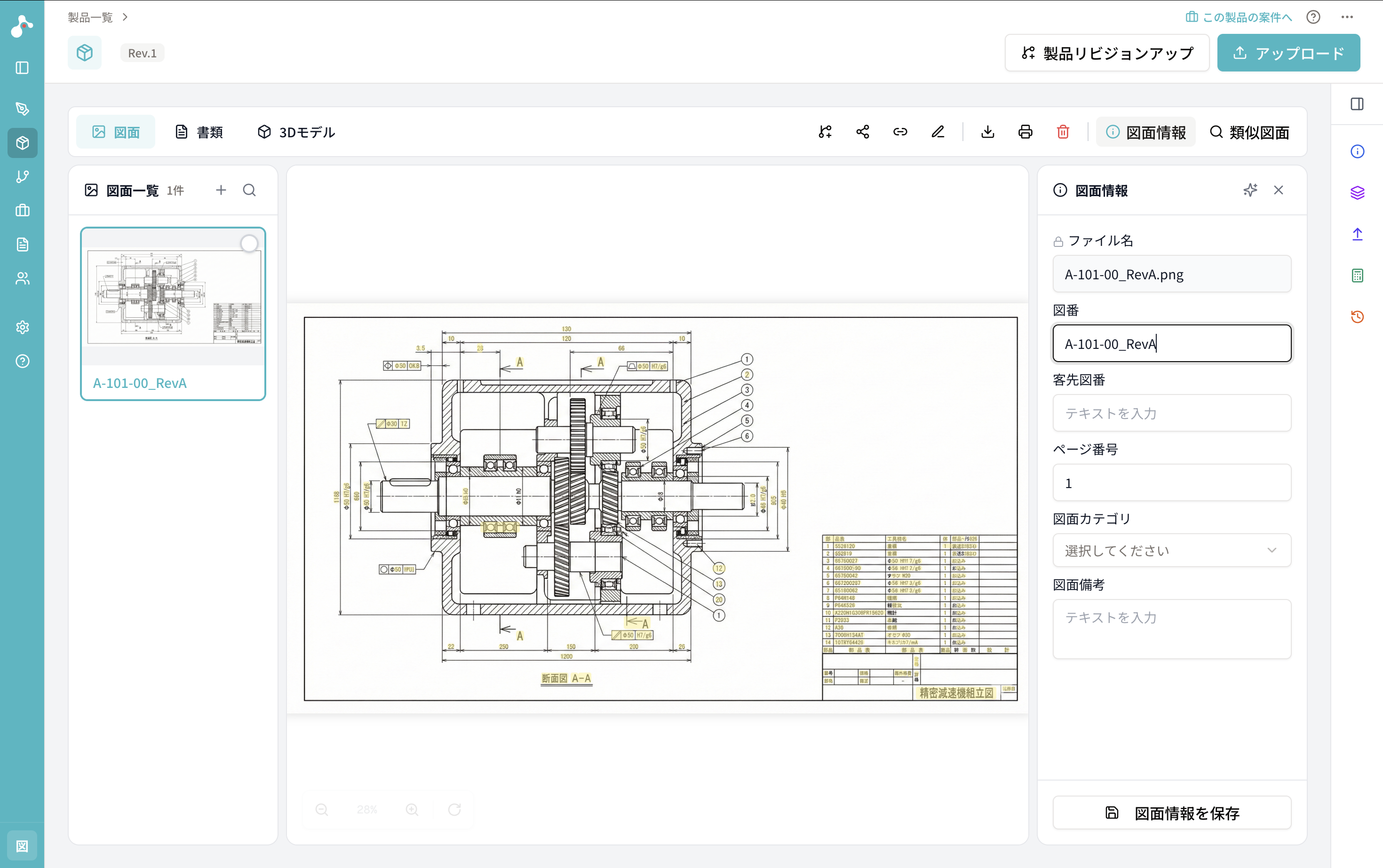Open the three-dot more options menu
Screen dimensions: 1383x868
[1347, 17]
